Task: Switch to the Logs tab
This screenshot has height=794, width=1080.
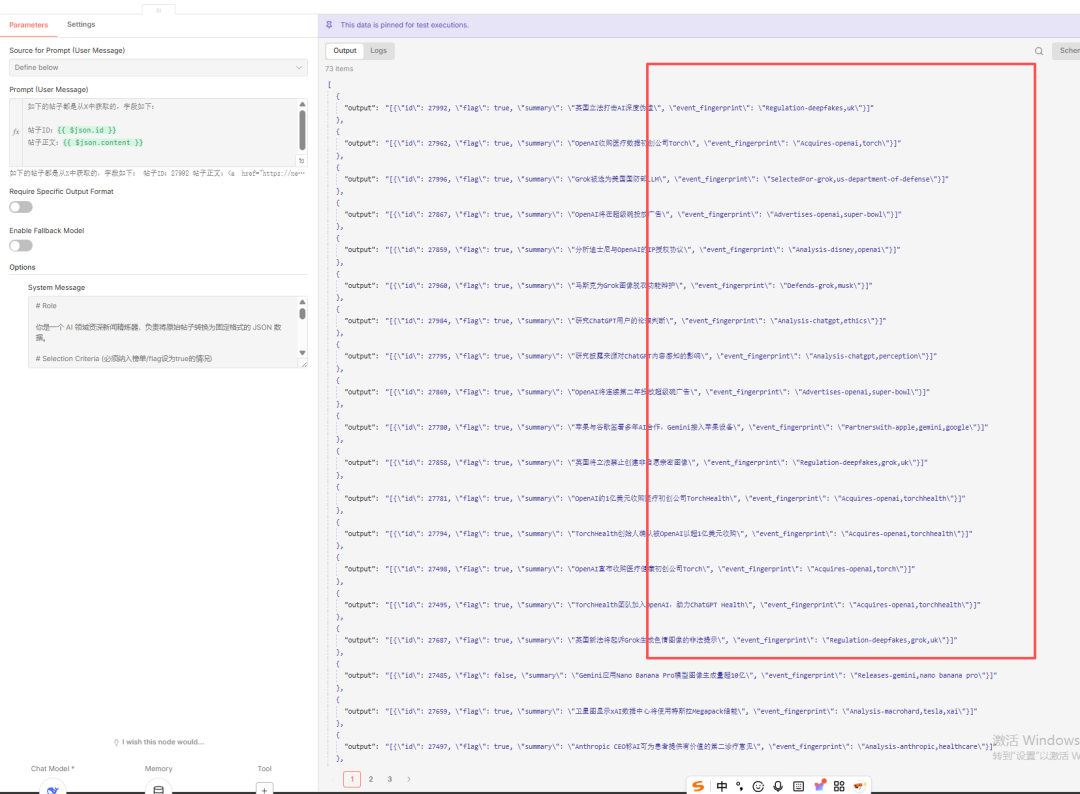Action: point(378,50)
